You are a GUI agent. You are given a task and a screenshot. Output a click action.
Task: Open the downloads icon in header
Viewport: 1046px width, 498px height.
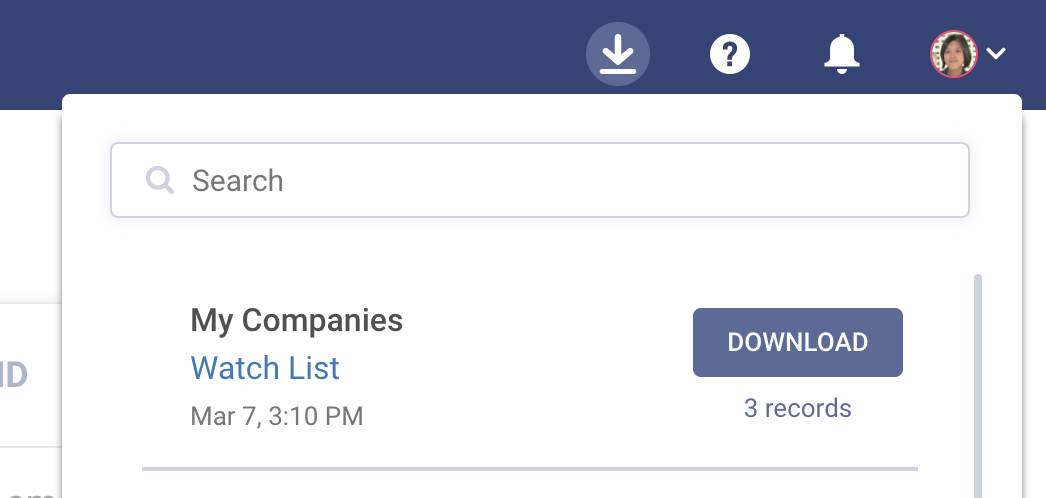point(618,53)
